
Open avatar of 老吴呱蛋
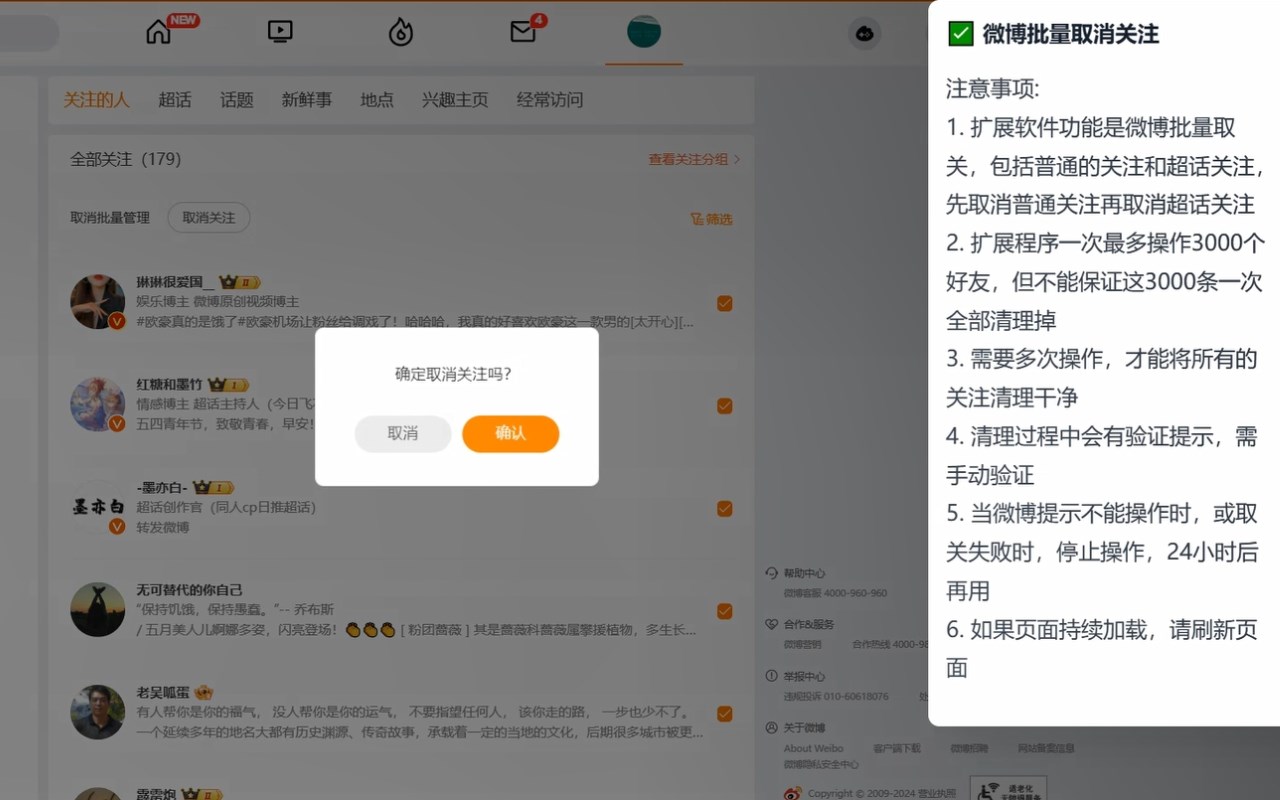[98, 712]
